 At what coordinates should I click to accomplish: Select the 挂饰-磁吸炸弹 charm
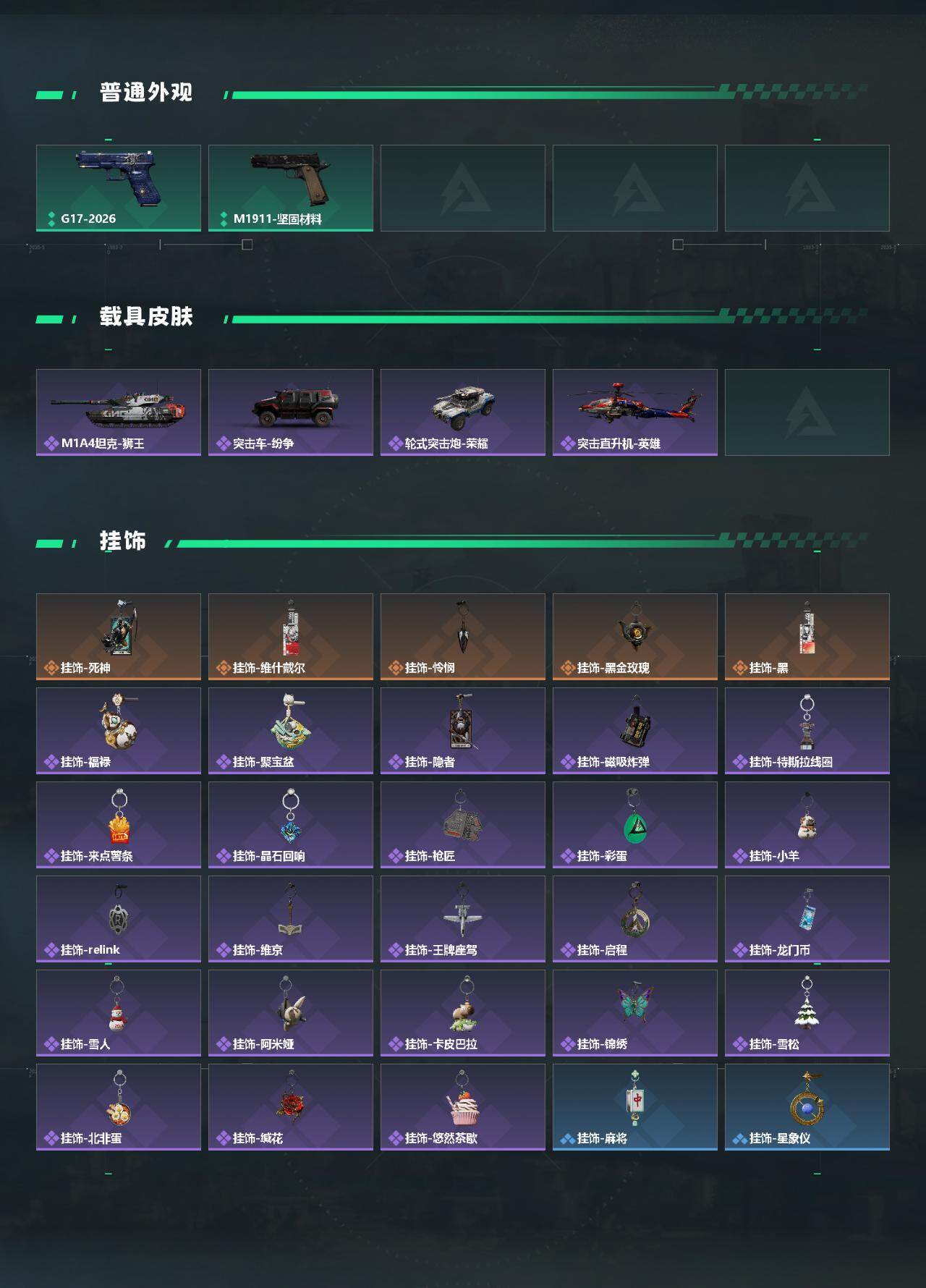click(x=635, y=731)
